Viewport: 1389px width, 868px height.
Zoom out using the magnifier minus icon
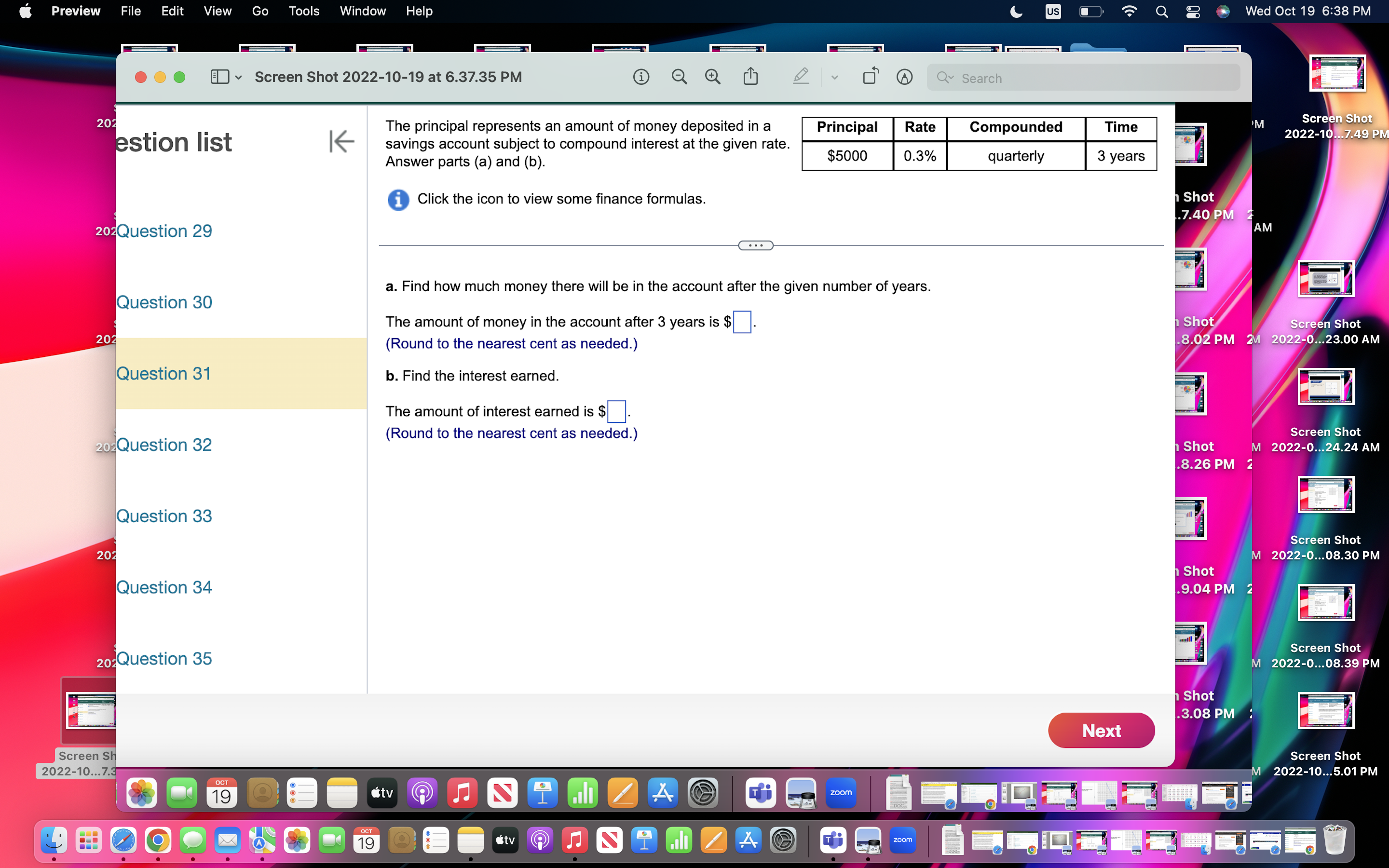tap(679, 77)
